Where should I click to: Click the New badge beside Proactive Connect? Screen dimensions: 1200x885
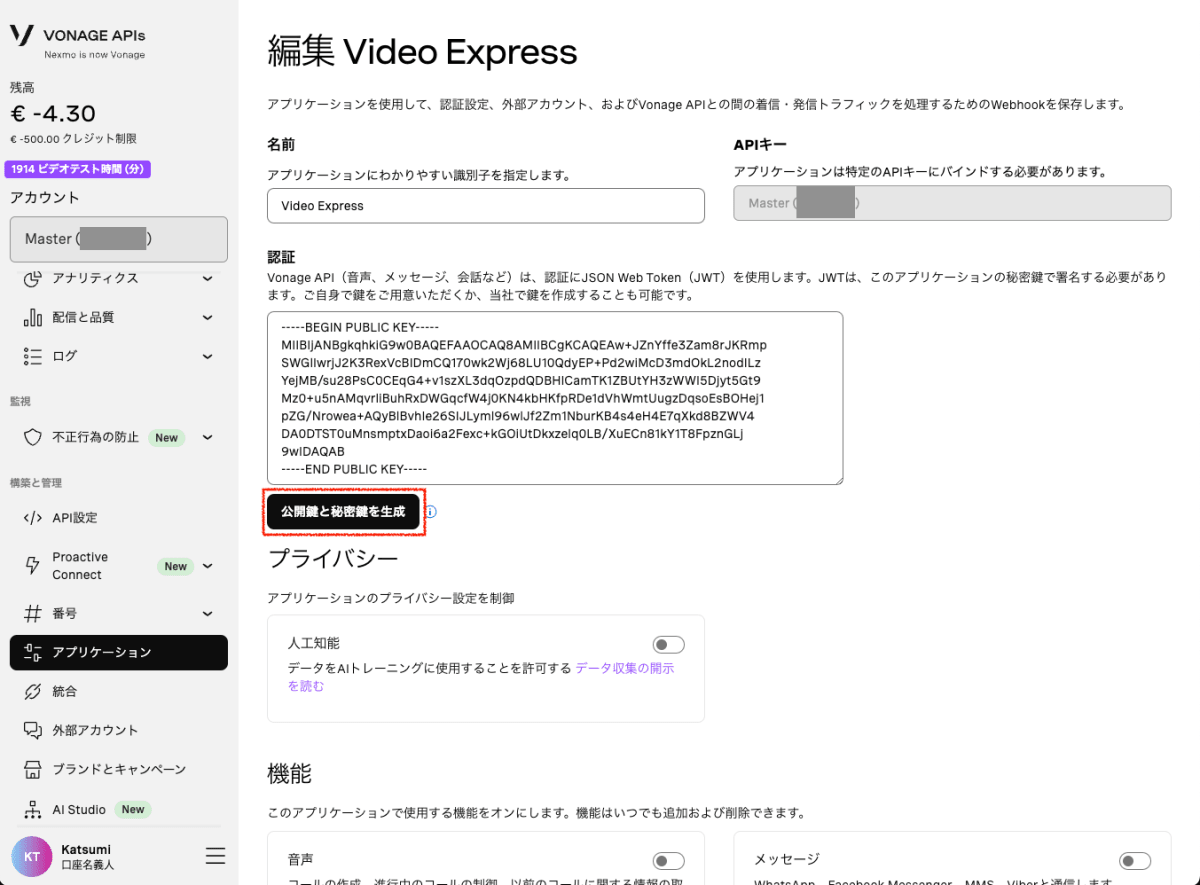pos(176,566)
